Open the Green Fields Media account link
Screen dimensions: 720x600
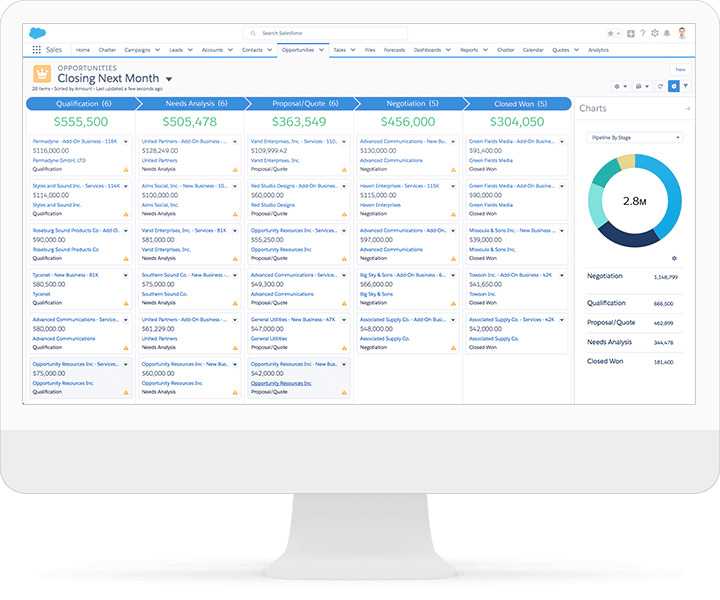(x=489, y=160)
